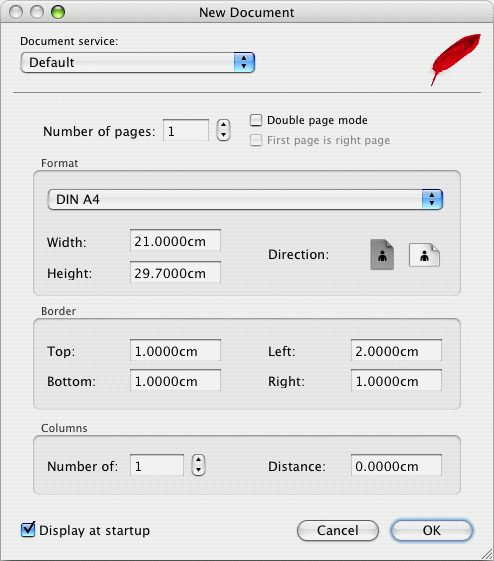Select the landscape direction icon
This screenshot has width=494, height=561.
pyautogui.click(x=424, y=255)
